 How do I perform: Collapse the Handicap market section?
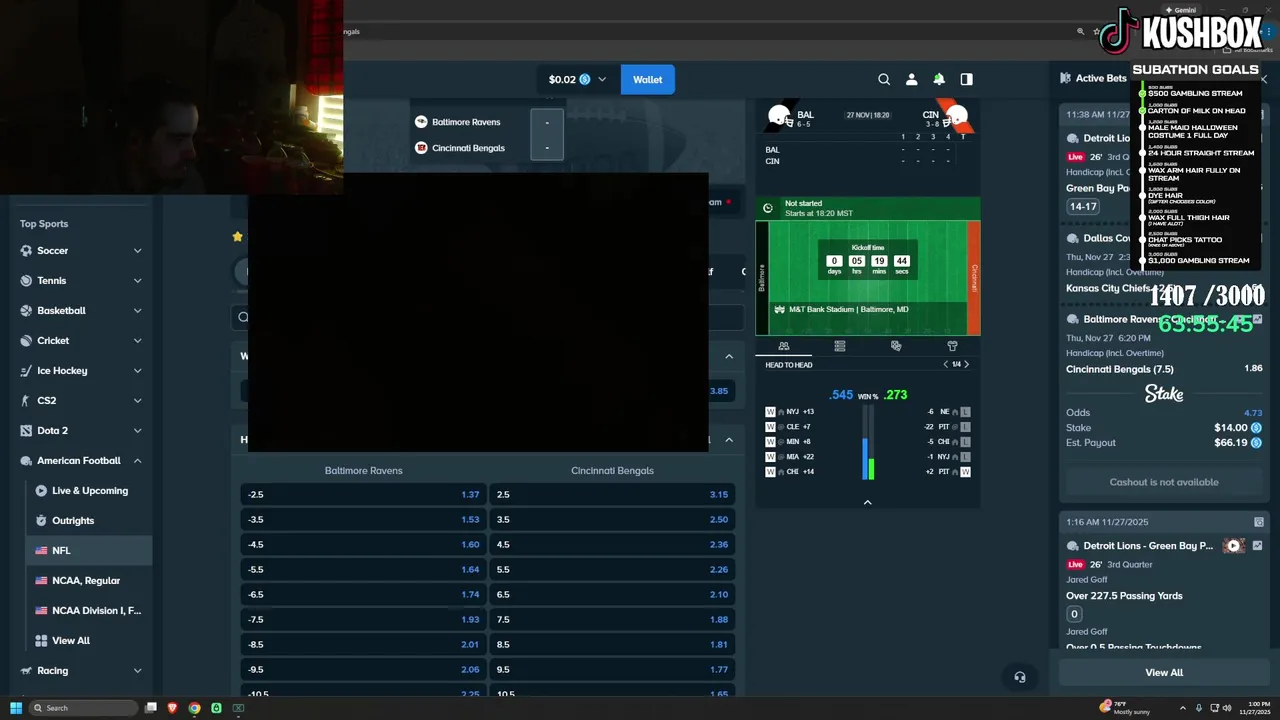729,440
